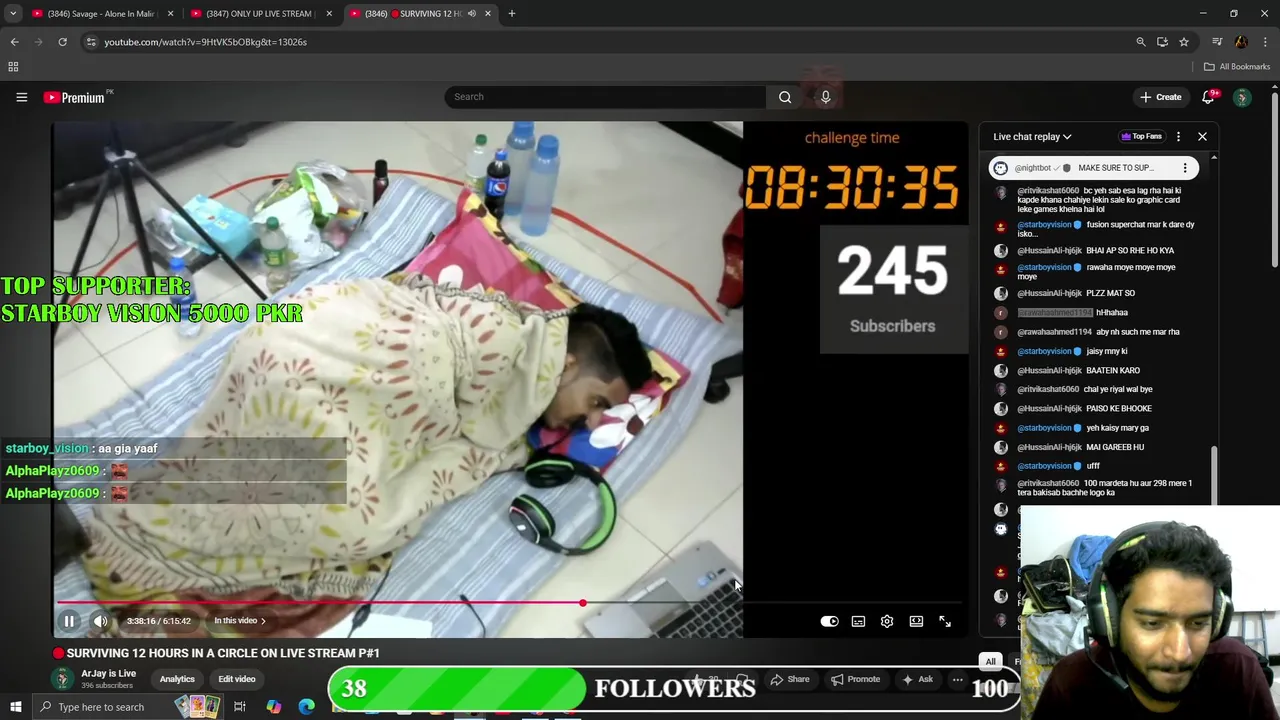Open options for pinned nightbot message
The image size is (1280, 720).
[1185, 168]
